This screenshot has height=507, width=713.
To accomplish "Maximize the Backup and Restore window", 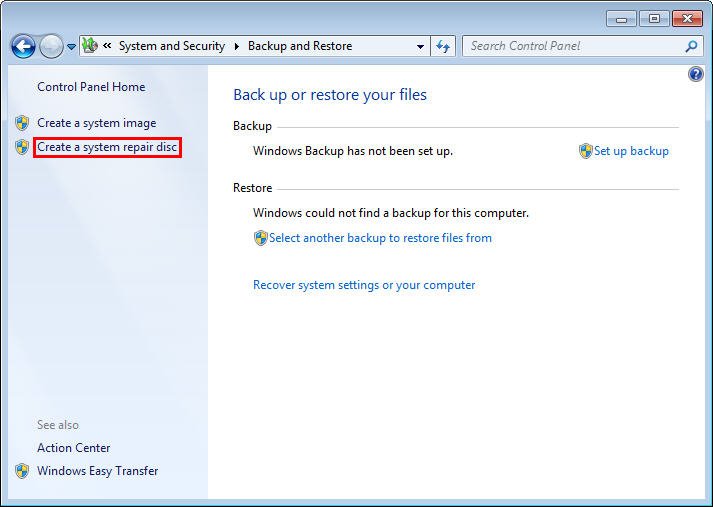I will coord(654,19).
